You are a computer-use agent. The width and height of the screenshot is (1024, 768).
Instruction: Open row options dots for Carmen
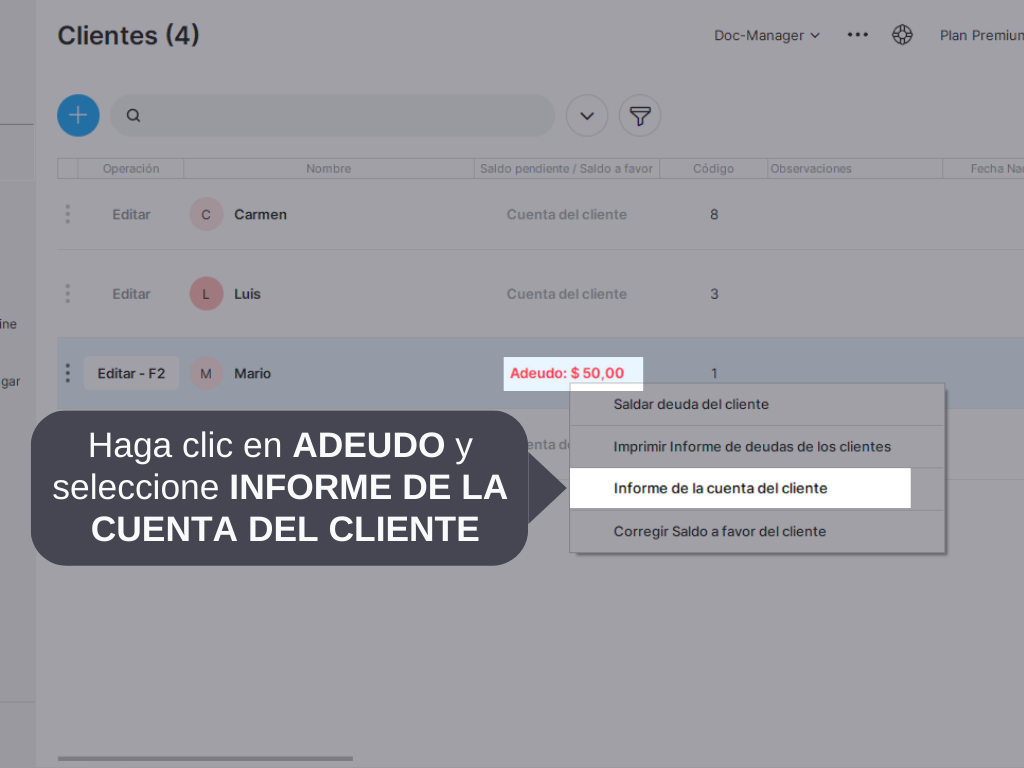click(67, 214)
